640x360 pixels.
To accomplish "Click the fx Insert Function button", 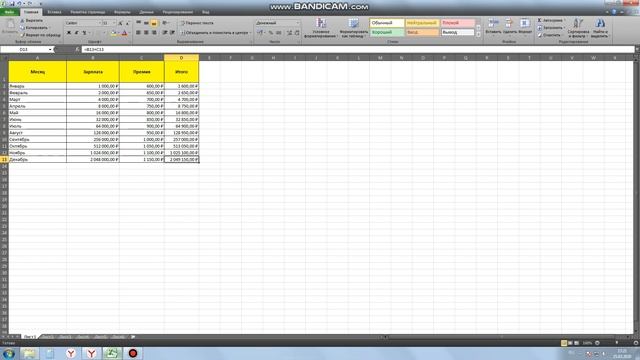I will tap(78, 49).
